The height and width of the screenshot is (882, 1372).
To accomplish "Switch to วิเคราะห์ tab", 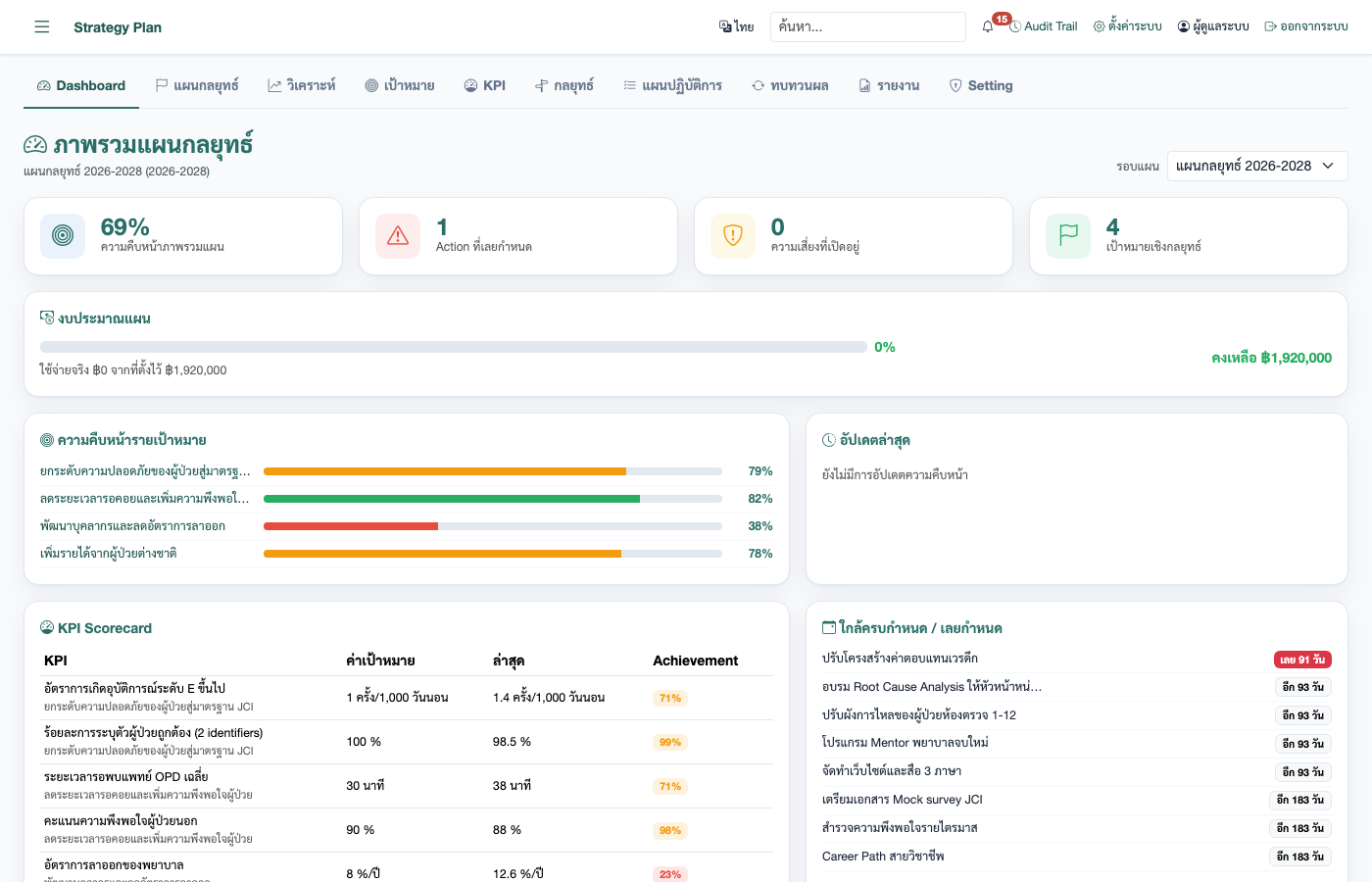I will pyautogui.click(x=302, y=85).
